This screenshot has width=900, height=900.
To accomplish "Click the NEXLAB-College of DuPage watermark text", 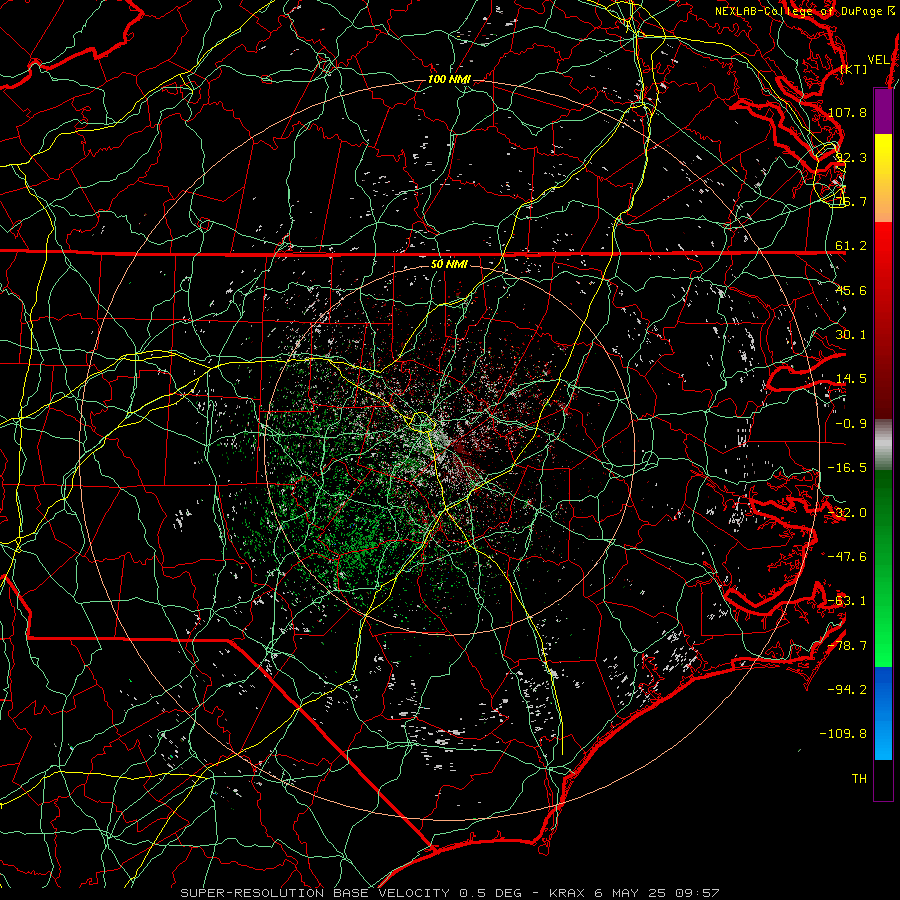I will pos(806,11).
